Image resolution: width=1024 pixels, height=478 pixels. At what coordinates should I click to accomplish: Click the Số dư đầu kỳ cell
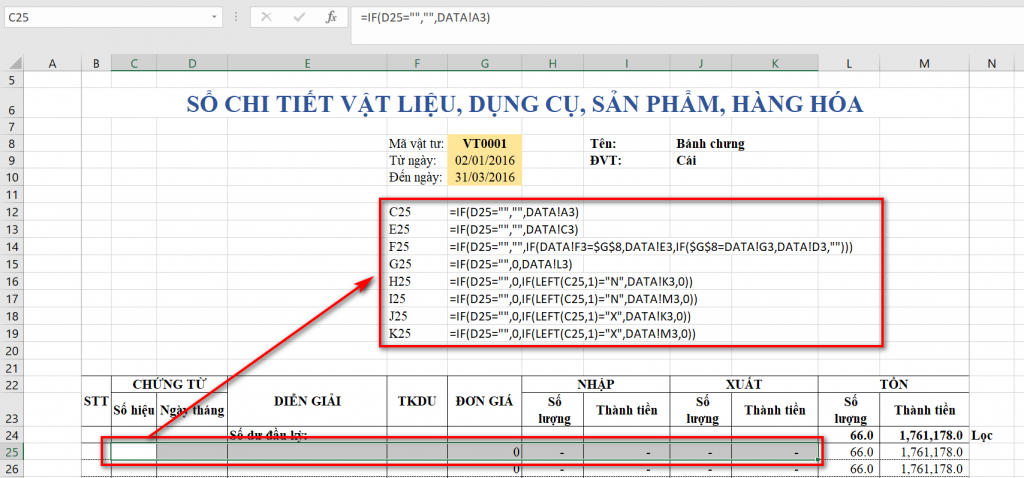click(x=307, y=435)
